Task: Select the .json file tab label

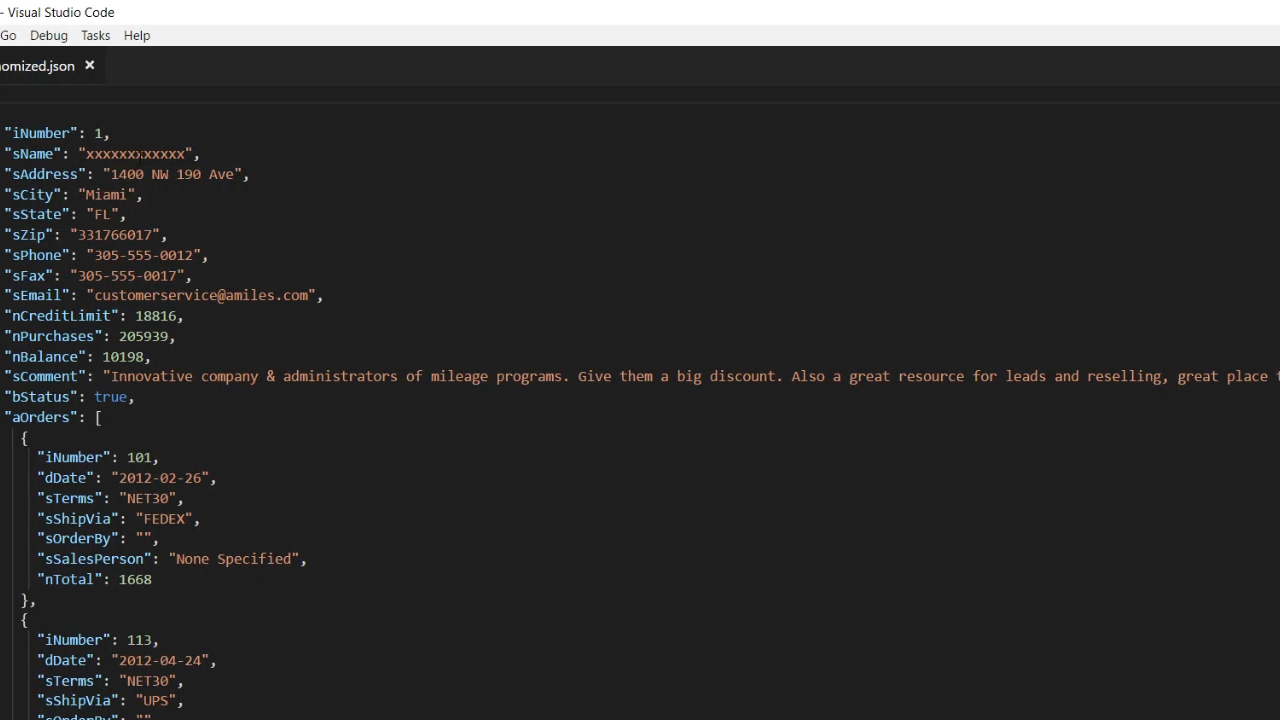Action: pos(37,66)
